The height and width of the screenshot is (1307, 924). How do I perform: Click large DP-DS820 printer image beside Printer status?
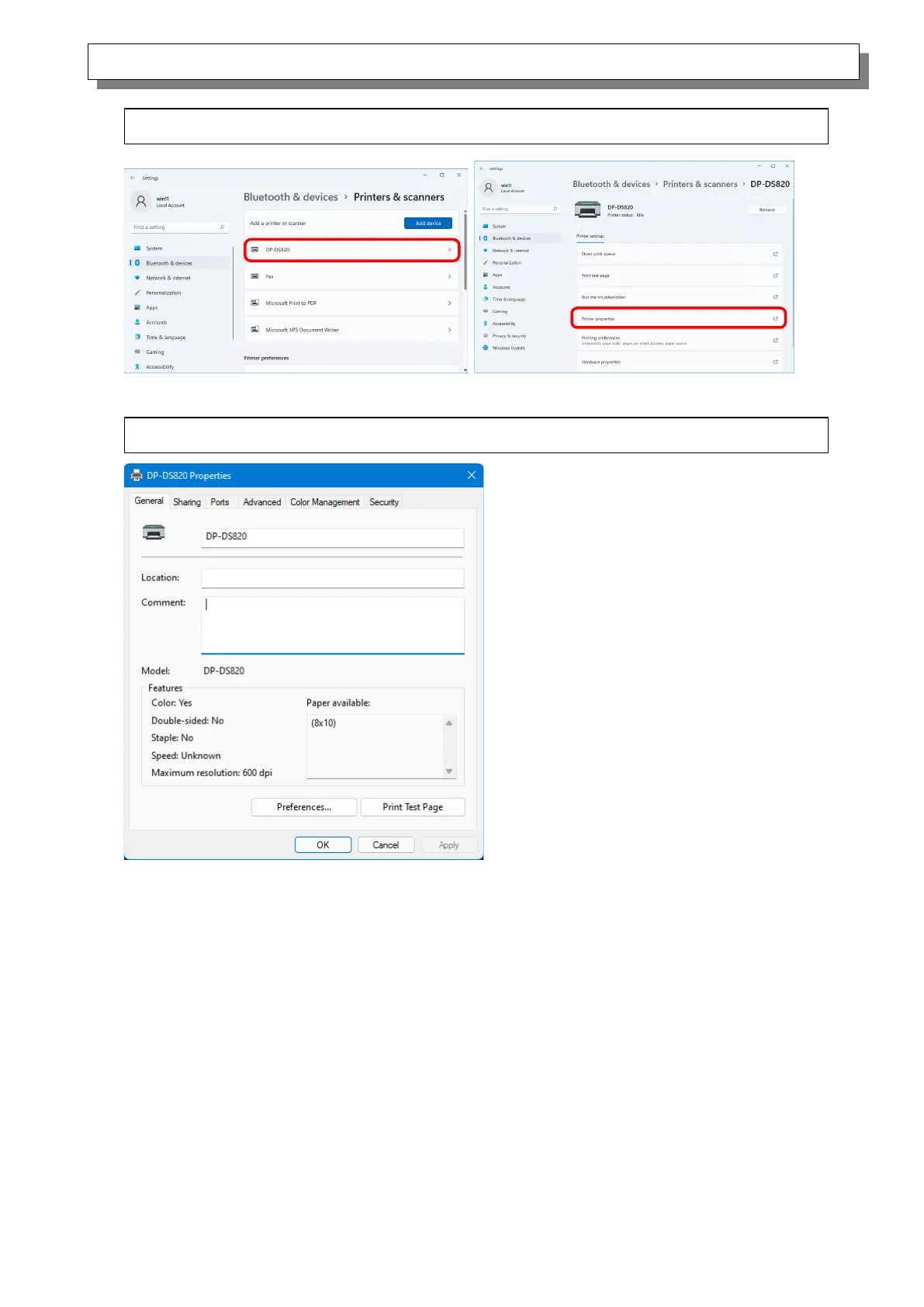[x=587, y=210]
